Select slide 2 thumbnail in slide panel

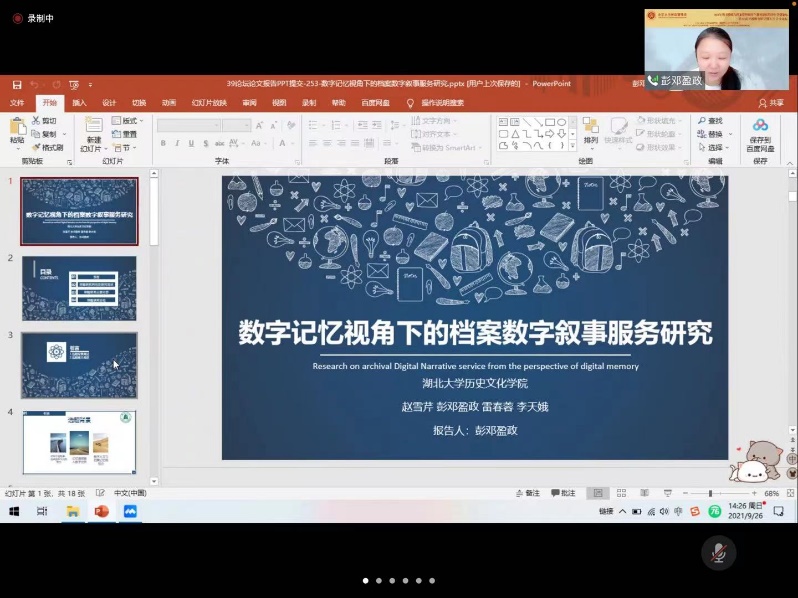(x=79, y=288)
